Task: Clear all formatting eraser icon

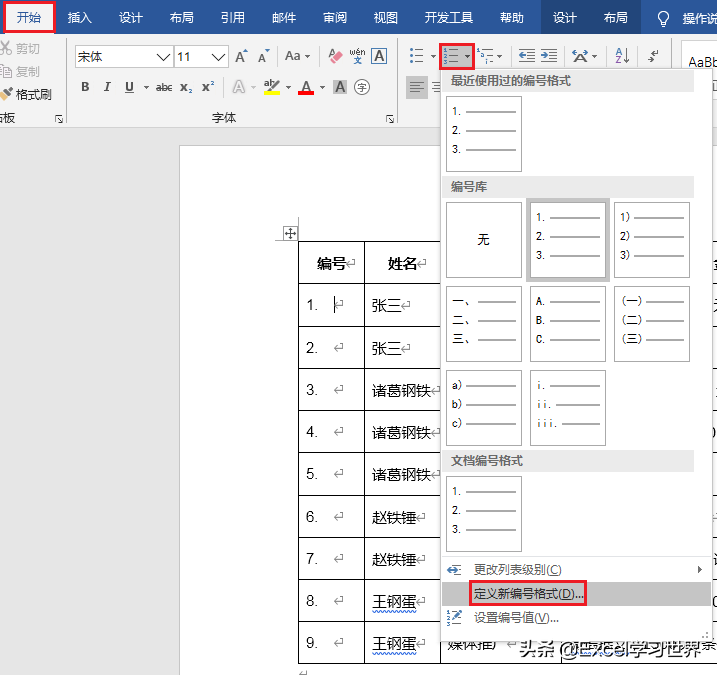Action: click(x=335, y=56)
